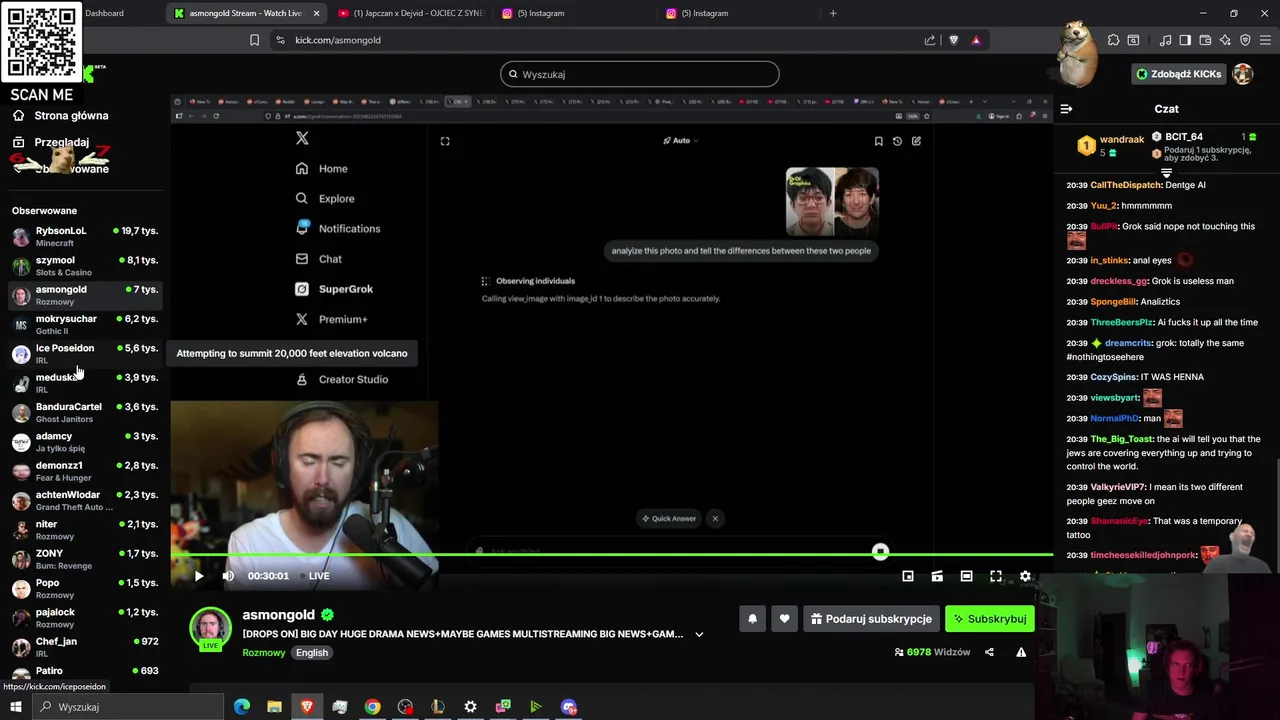Screen dimensions: 1280x720
Task: Open pajalock channel in followed list
Action: coord(84,617)
